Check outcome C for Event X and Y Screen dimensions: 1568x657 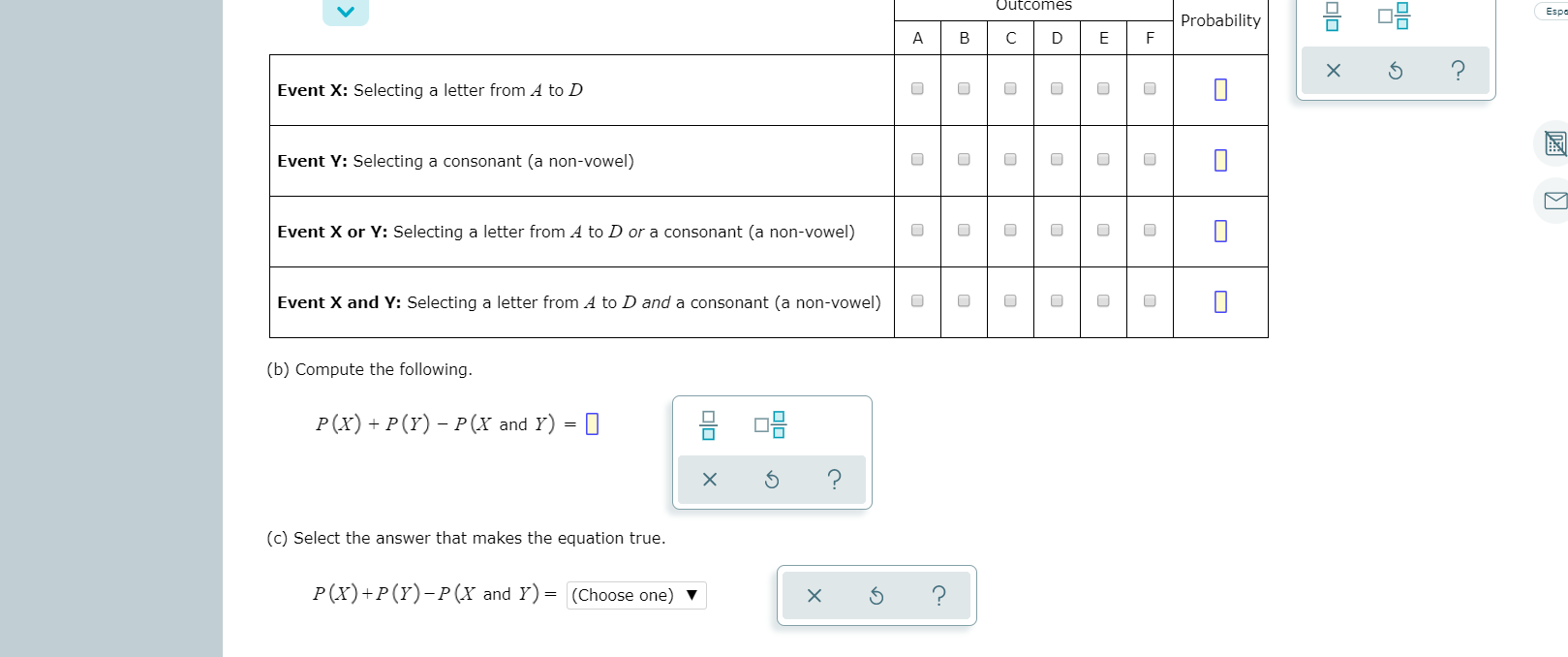(x=1009, y=301)
